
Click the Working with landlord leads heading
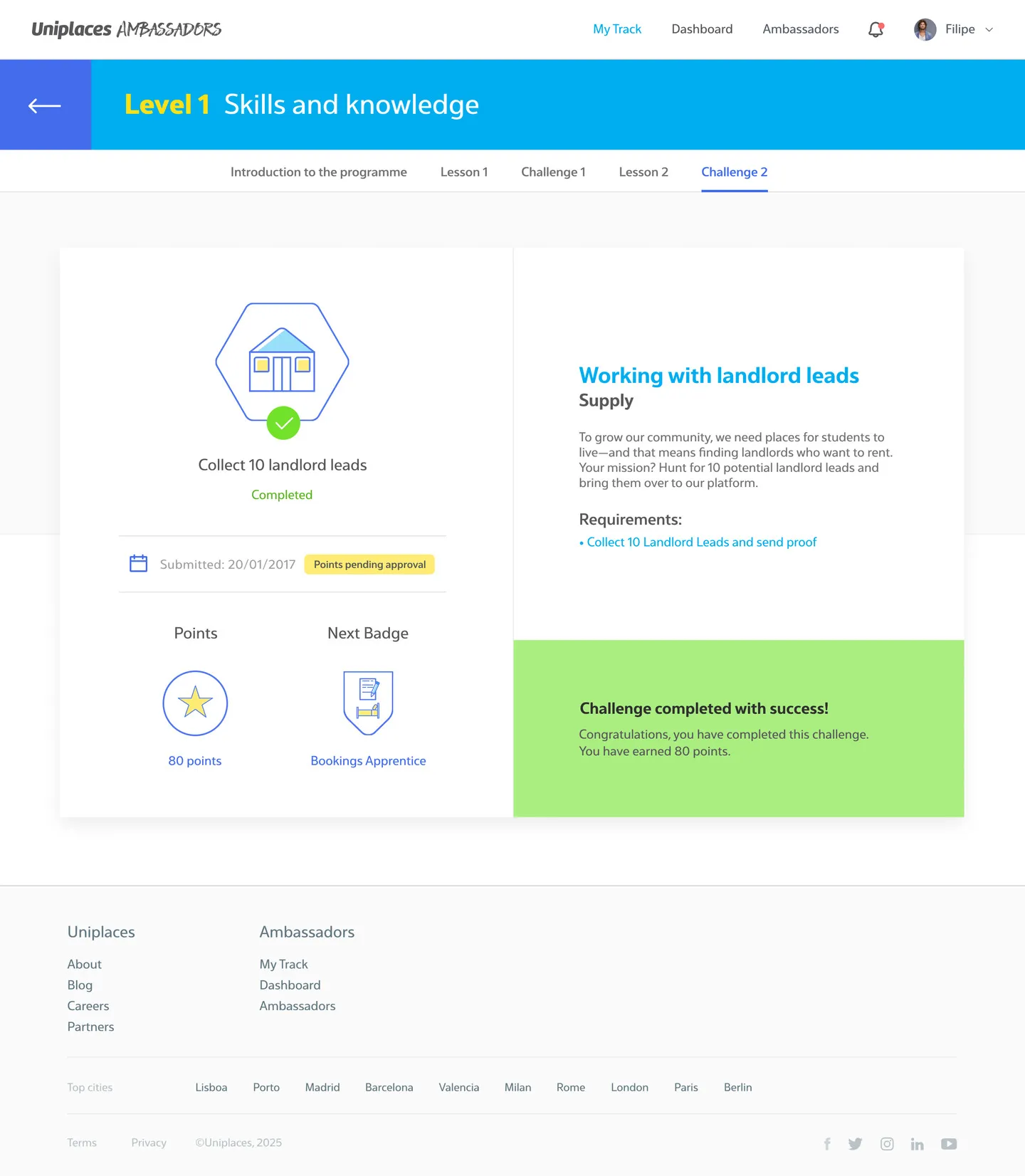point(719,375)
